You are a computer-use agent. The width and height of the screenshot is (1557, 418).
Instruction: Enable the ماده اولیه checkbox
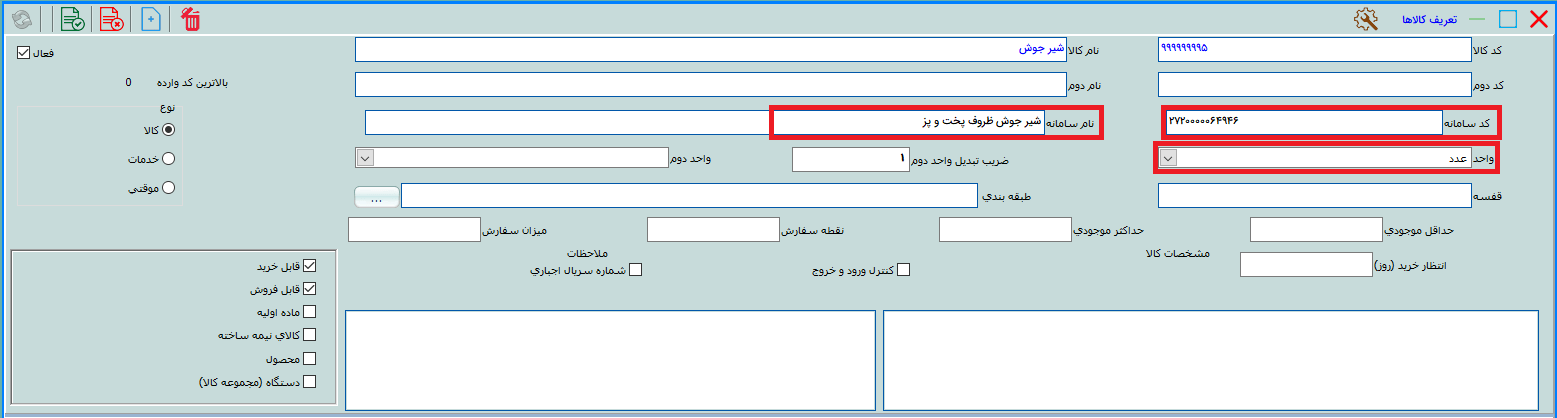click(x=309, y=312)
